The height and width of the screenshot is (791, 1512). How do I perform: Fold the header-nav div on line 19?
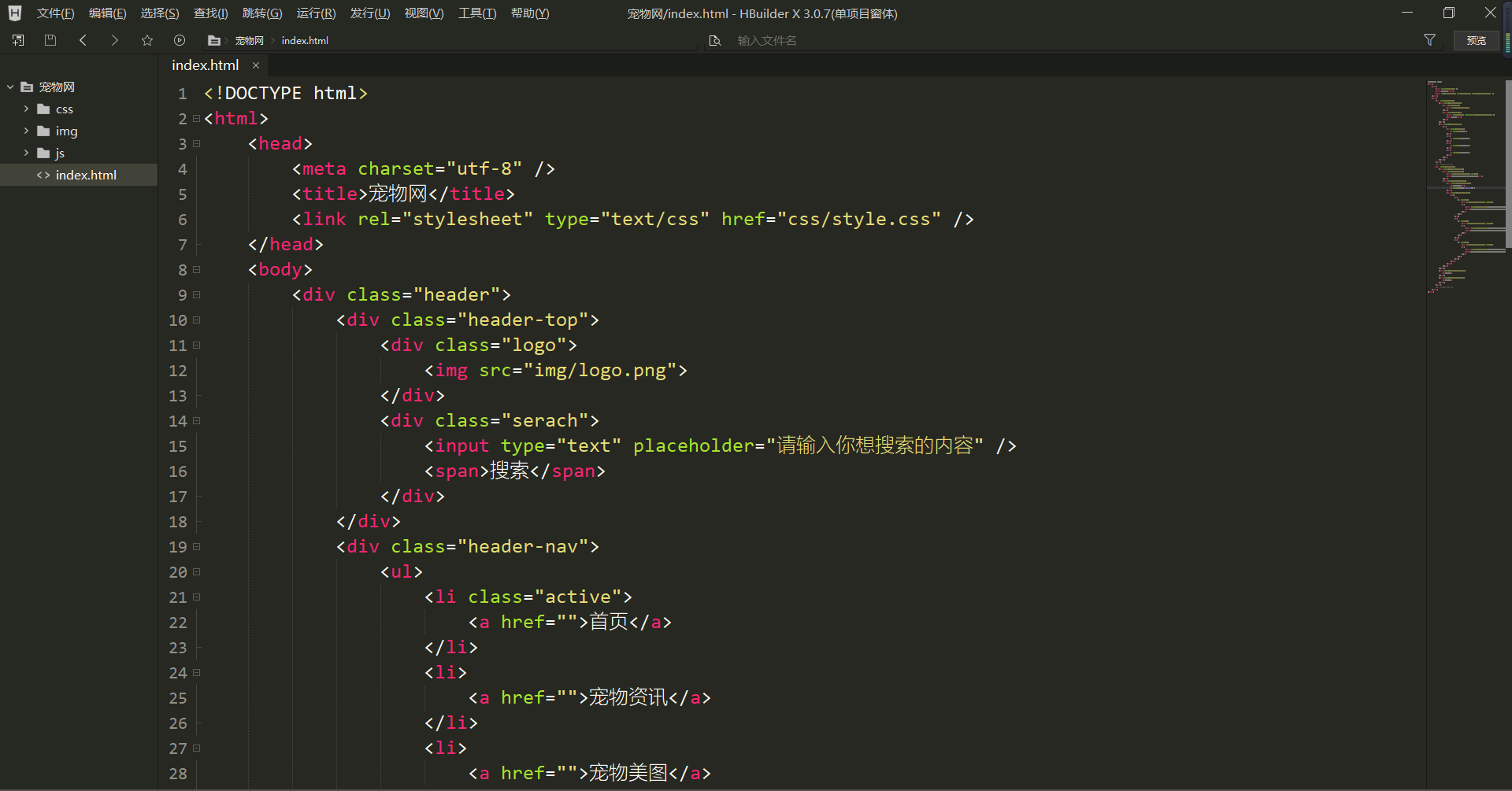[x=197, y=547]
